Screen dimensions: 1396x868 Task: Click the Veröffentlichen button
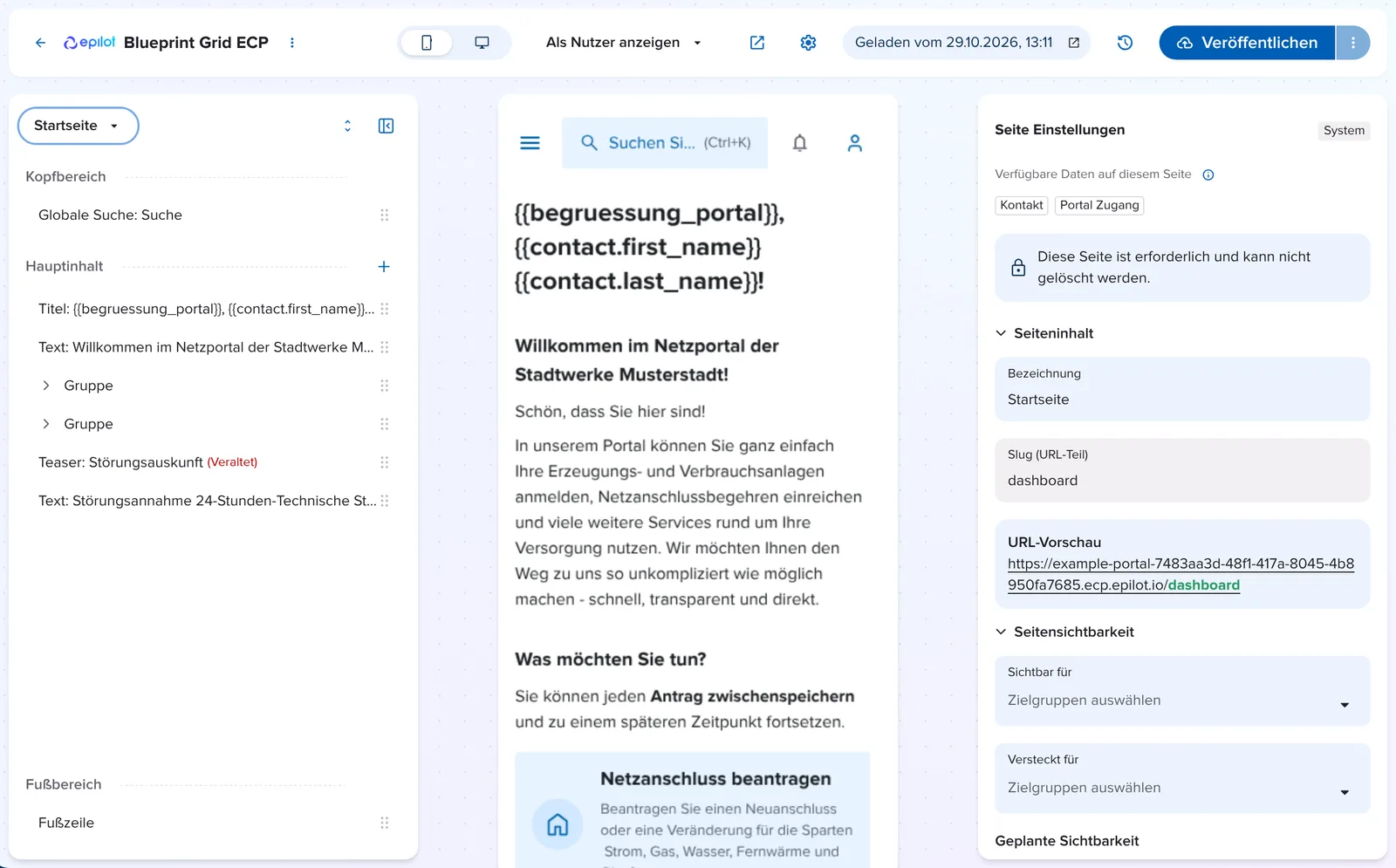1247,43
